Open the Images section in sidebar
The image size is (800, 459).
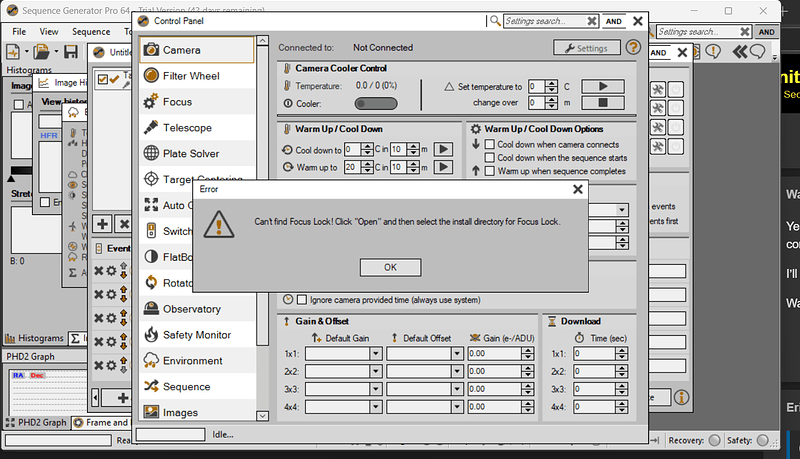click(197, 412)
